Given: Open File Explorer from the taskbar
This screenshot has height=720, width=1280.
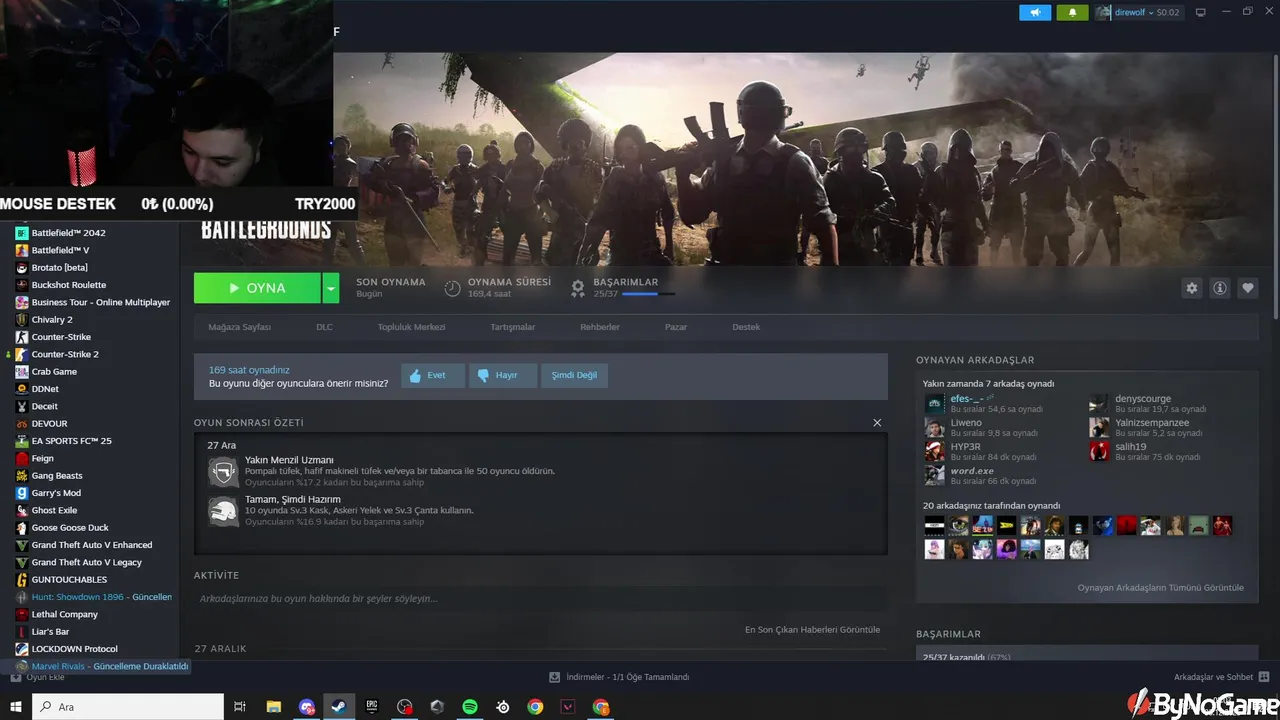Looking at the screenshot, I should click(x=274, y=707).
